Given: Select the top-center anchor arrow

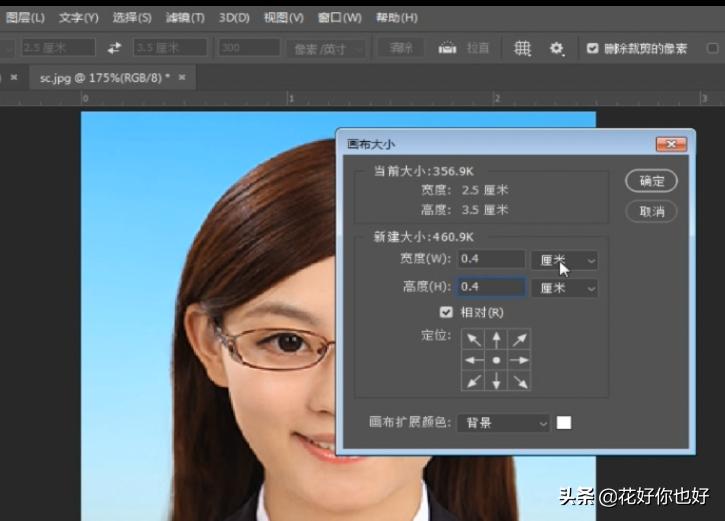Looking at the screenshot, I should pos(496,340).
